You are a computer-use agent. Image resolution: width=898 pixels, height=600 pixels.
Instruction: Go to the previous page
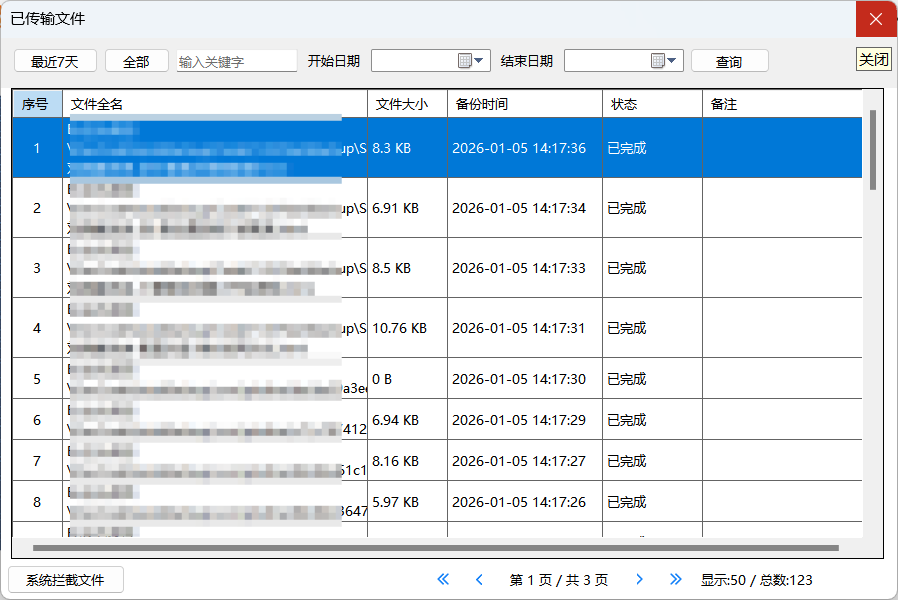click(x=479, y=579)
